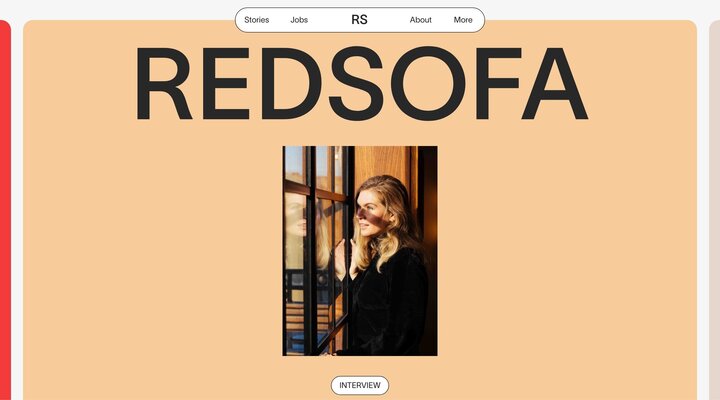The image size is (720, 400).
Task: Click the final A in REDSOFA
Action: click(x=555, y=83)
